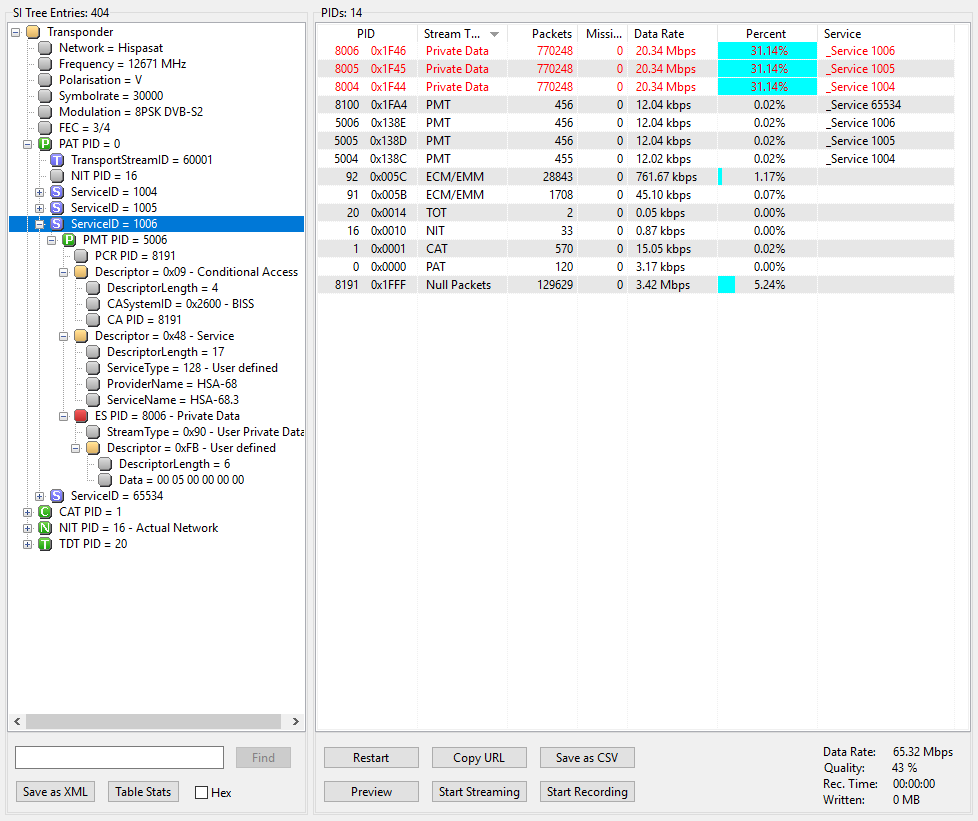Toggle the Hex checkbox
Image resolution: width=978 pixels, height=821 pixels.
[x=201, y=792]
